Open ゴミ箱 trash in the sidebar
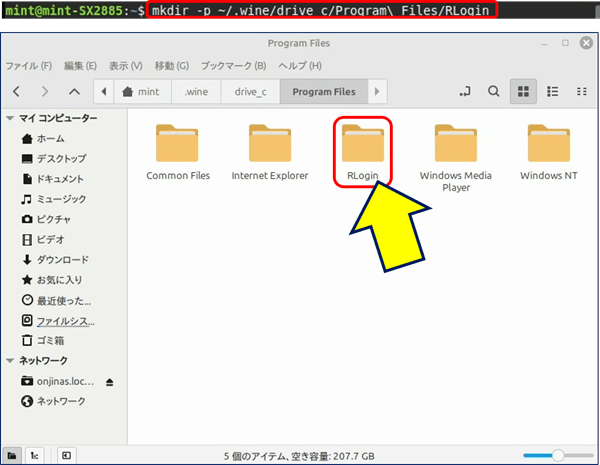The image size is (600, 465). click(x=43, y=340)
